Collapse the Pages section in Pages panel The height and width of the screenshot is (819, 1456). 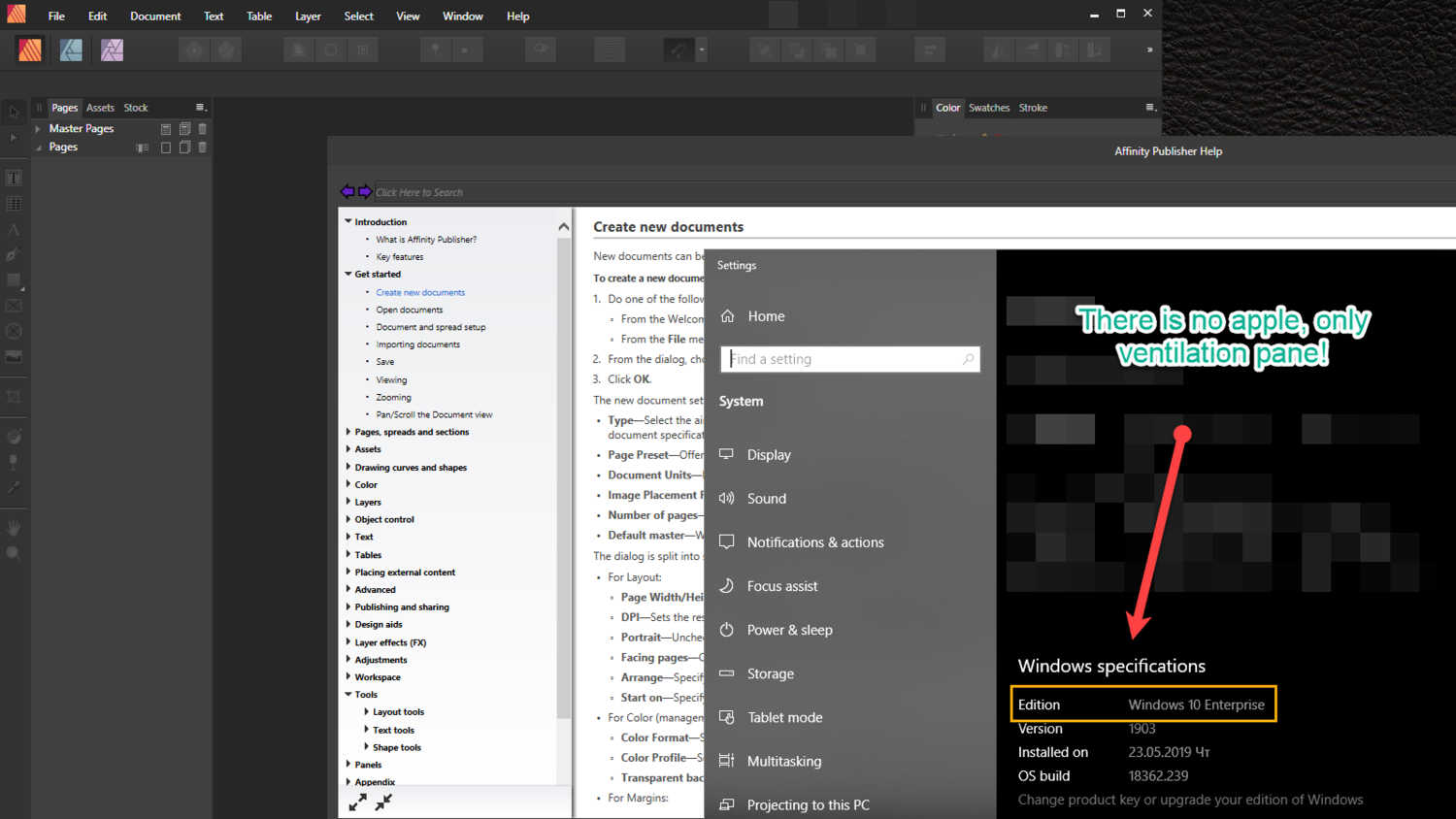[38, 147]
